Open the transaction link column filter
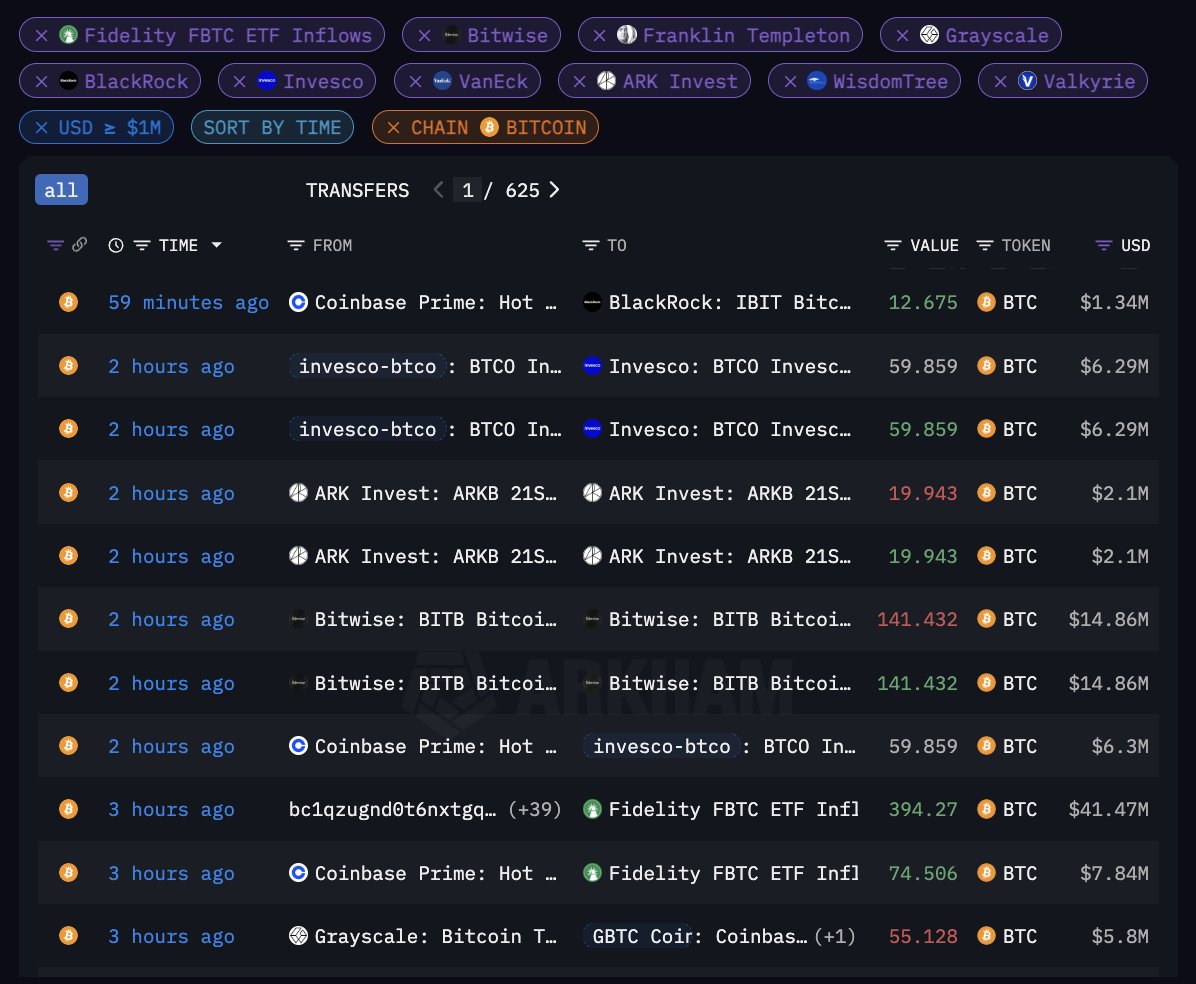Viewport: 1196px width, 984px height. [55, 246]
